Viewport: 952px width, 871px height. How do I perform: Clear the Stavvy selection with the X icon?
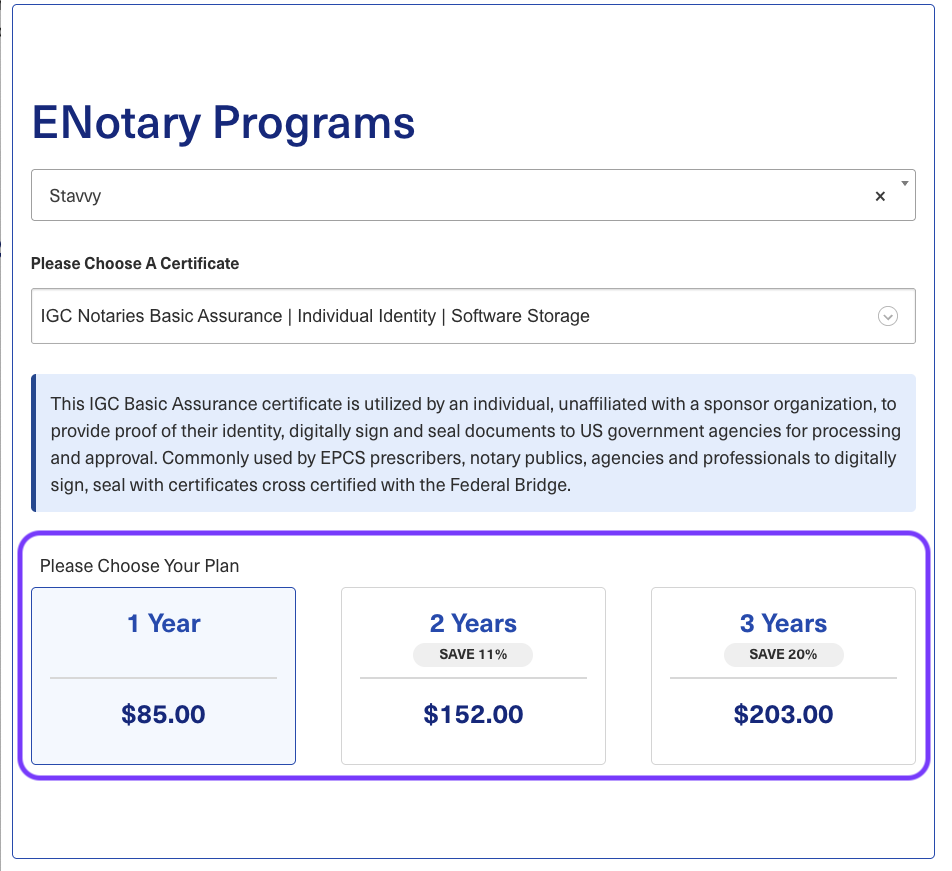click(x=880, y=197)
